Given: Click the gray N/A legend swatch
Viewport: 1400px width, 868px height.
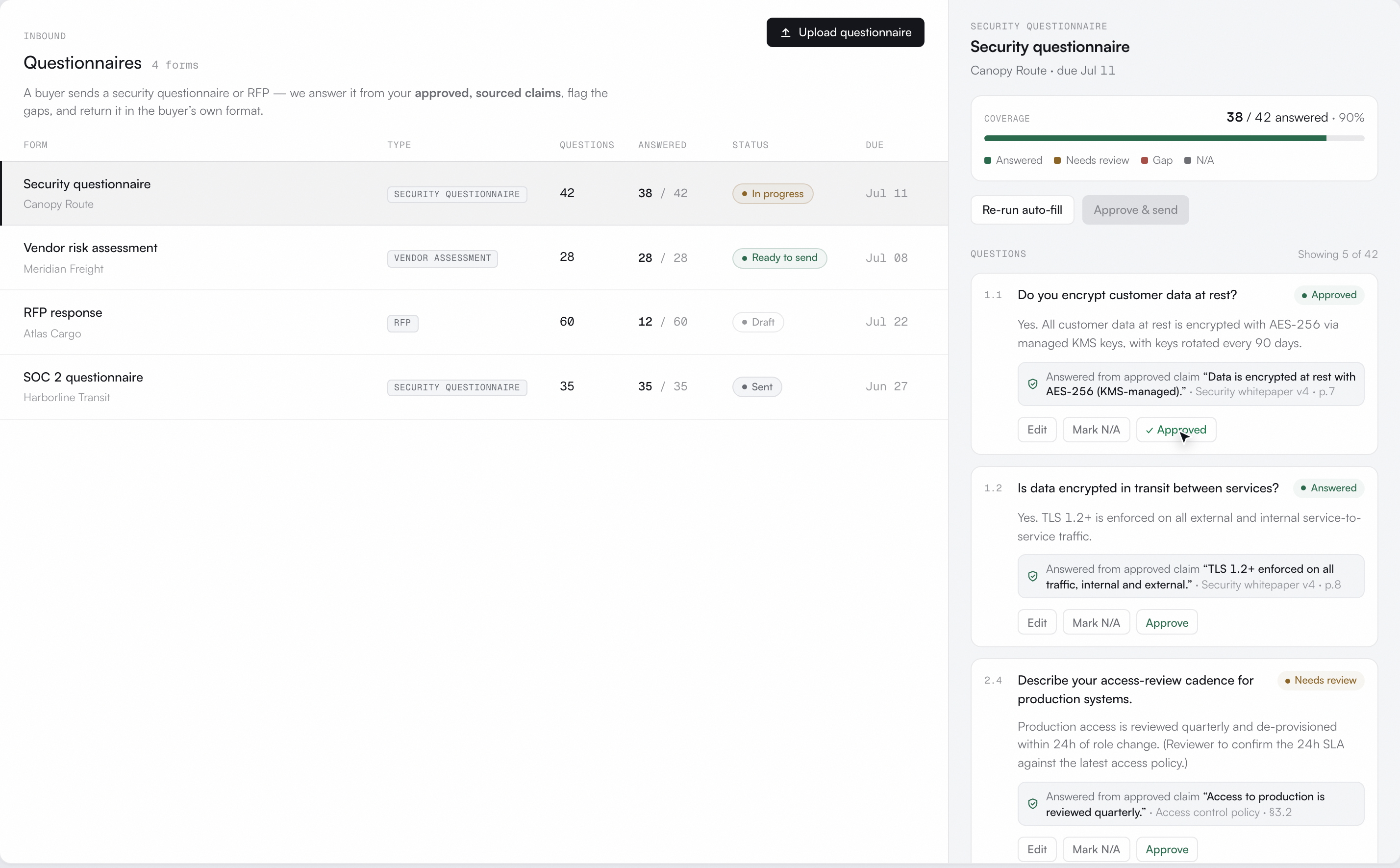Looking at the screenshot, I should click(x=1188, y=160).
